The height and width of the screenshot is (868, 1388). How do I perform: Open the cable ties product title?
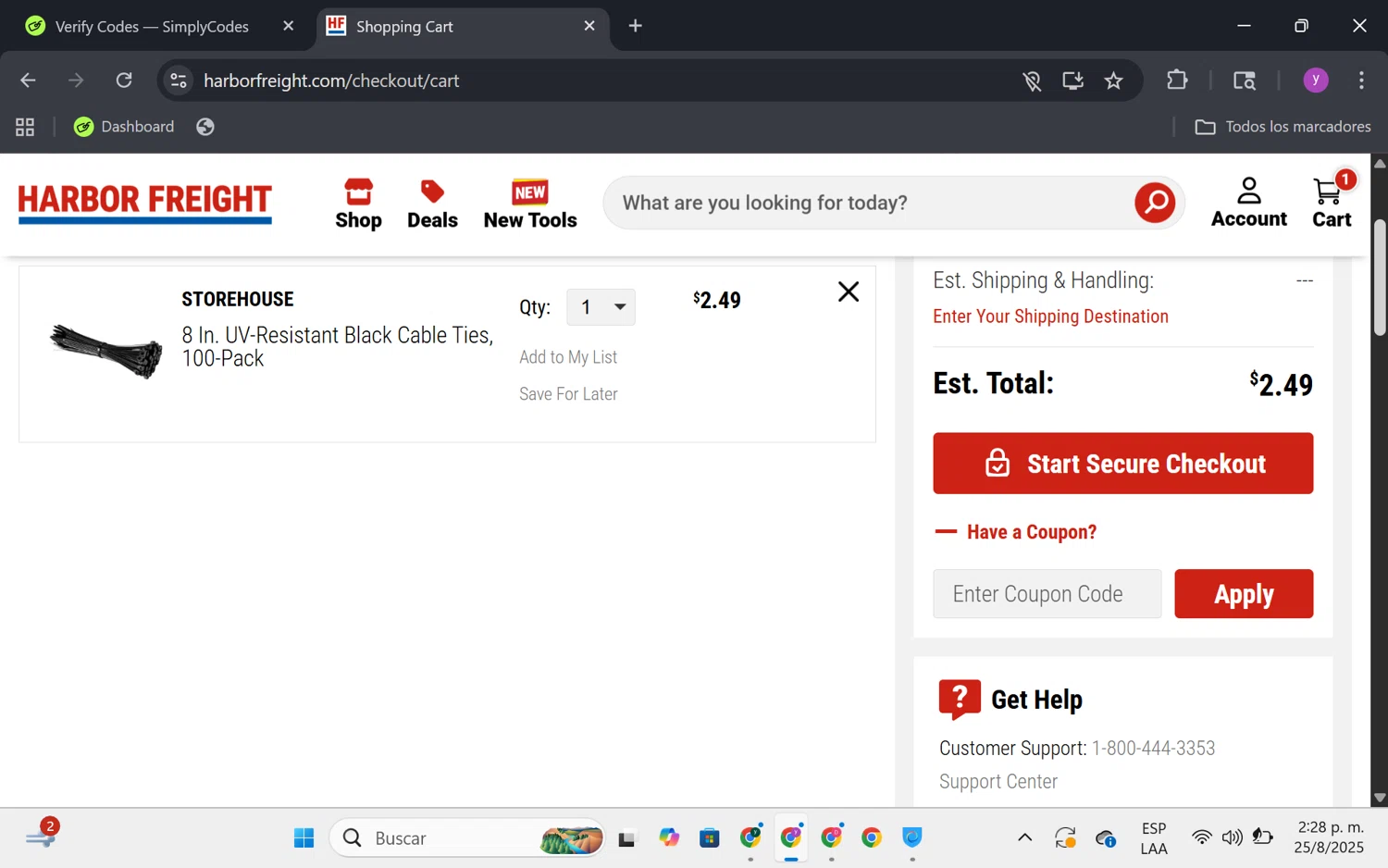[x=338, y=346]
